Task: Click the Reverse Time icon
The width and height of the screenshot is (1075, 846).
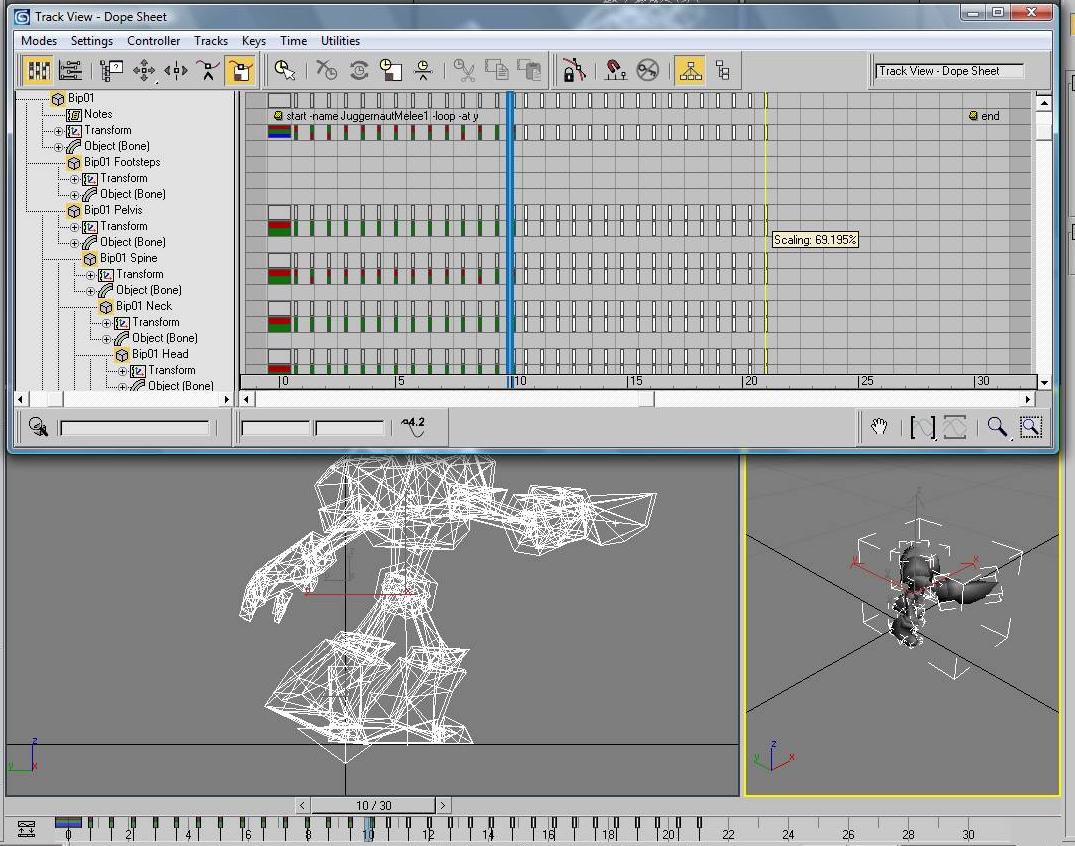Action: 359,70
